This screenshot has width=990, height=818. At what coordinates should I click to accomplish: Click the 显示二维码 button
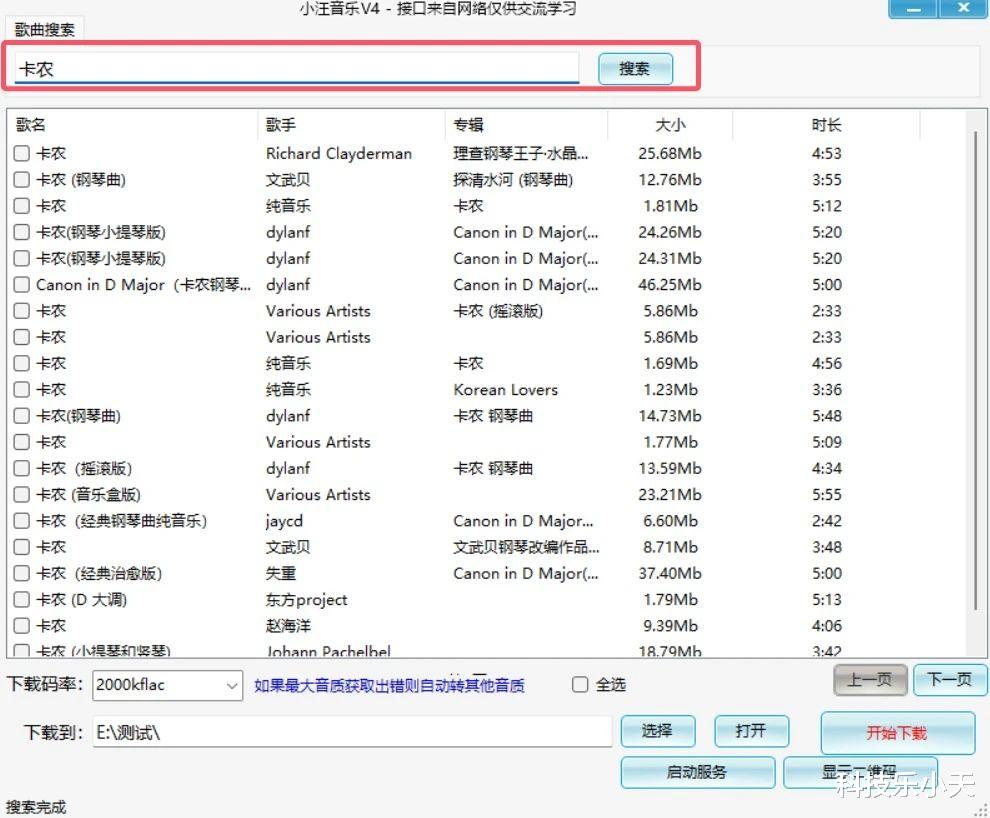(860, 773)
